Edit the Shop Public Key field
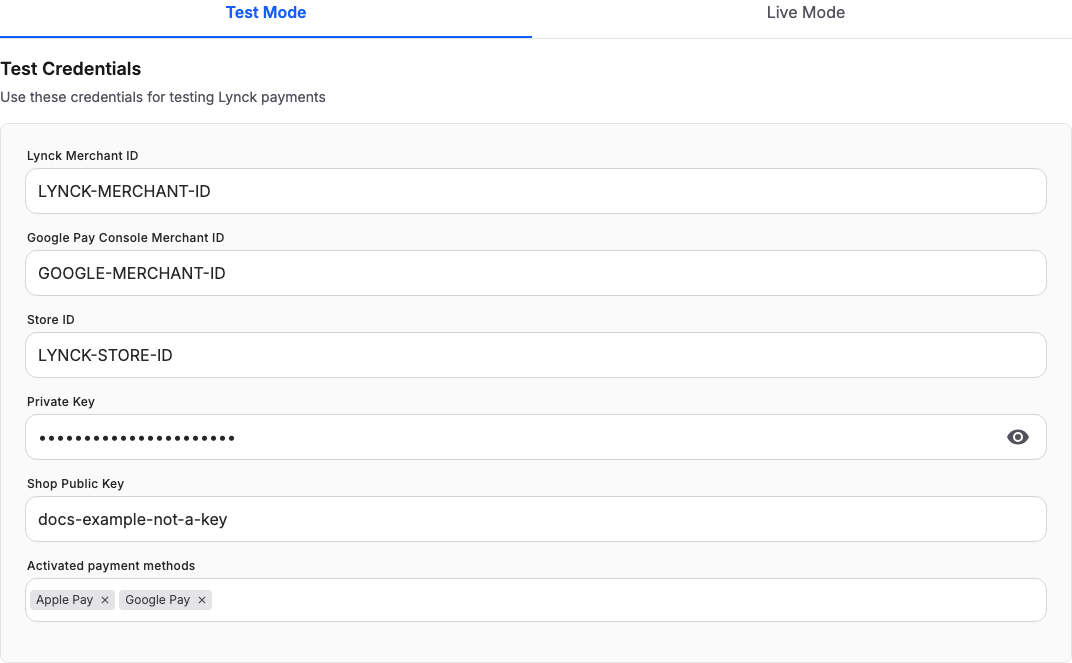Image resolution: width=1072 pixels, height=663 pixels. coord(535,519)
